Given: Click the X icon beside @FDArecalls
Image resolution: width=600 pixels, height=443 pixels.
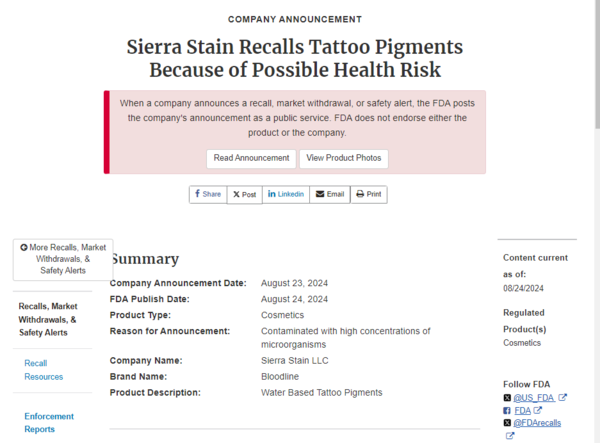Looking at the screenshot, I should click(508, 424).
